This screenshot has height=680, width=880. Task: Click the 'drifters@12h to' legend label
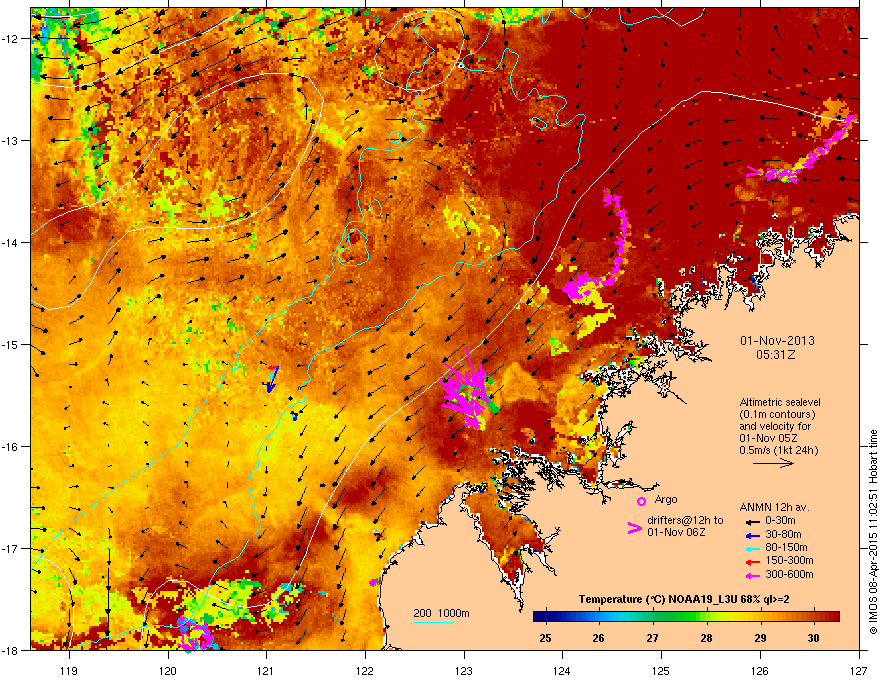click(685, 521)
